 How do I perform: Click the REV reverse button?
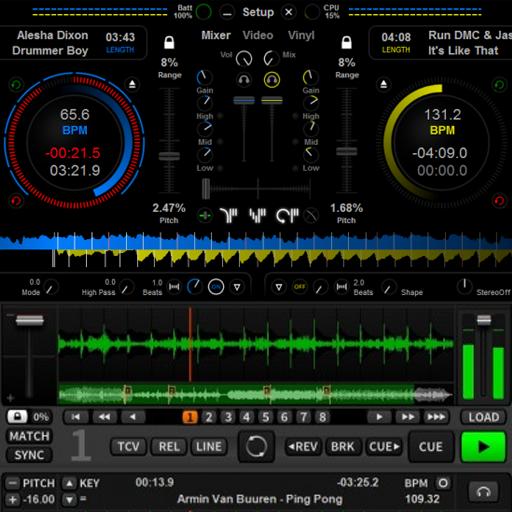[x=303, y=447]
